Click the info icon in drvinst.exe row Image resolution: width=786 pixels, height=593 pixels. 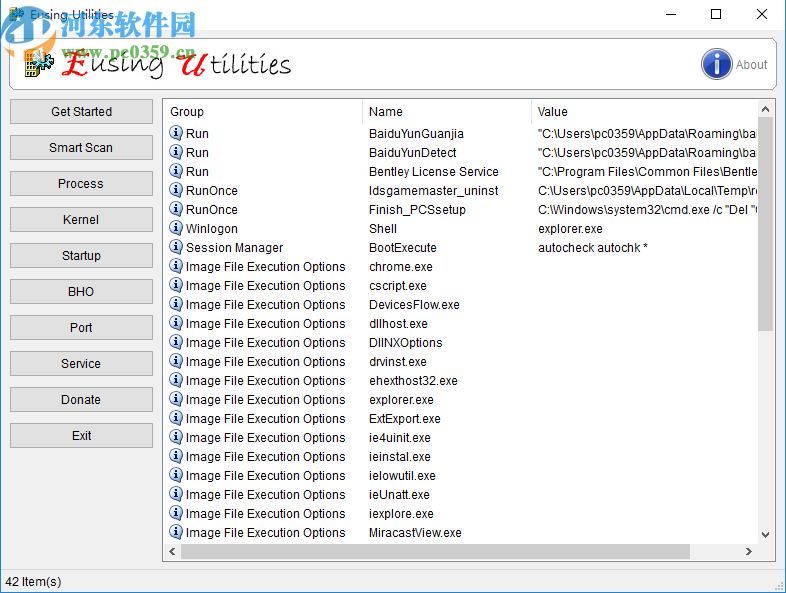click(175, 361)
